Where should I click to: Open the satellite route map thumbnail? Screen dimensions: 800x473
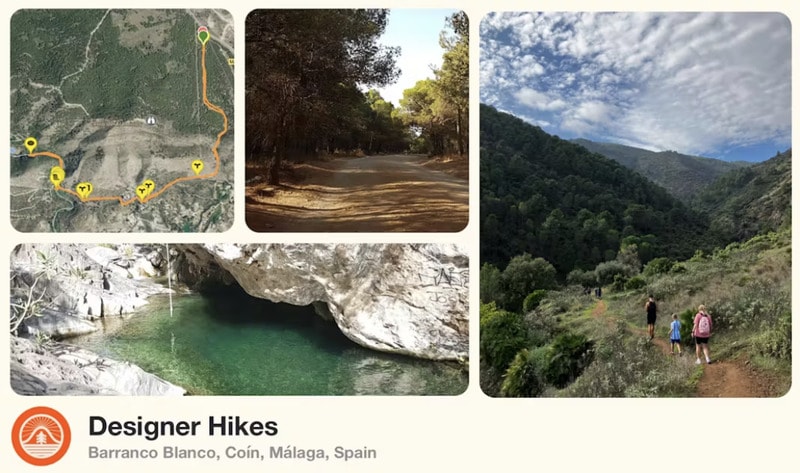coord(122,120)
